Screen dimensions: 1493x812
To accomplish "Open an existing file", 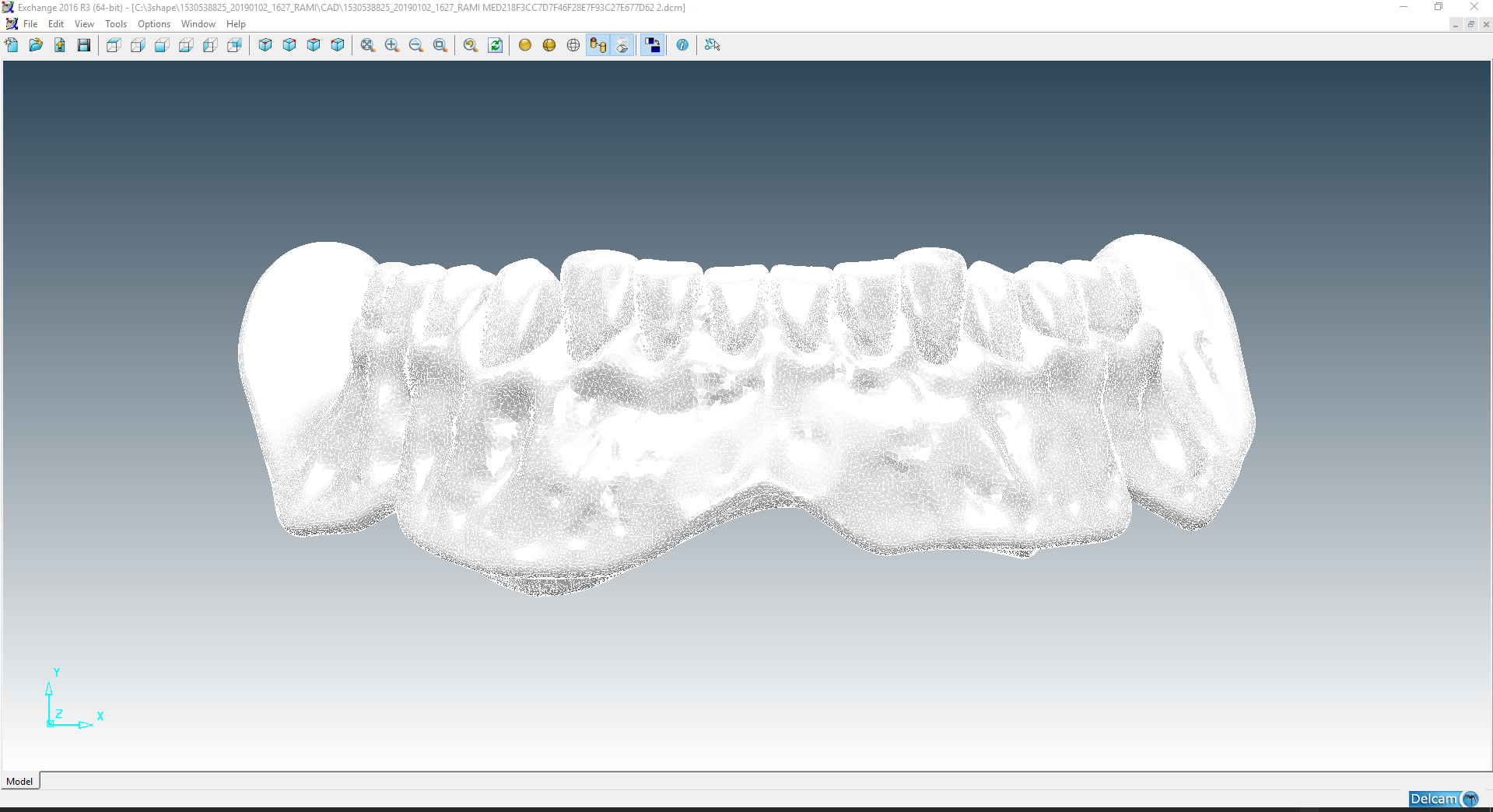I will tap(36, 45).
